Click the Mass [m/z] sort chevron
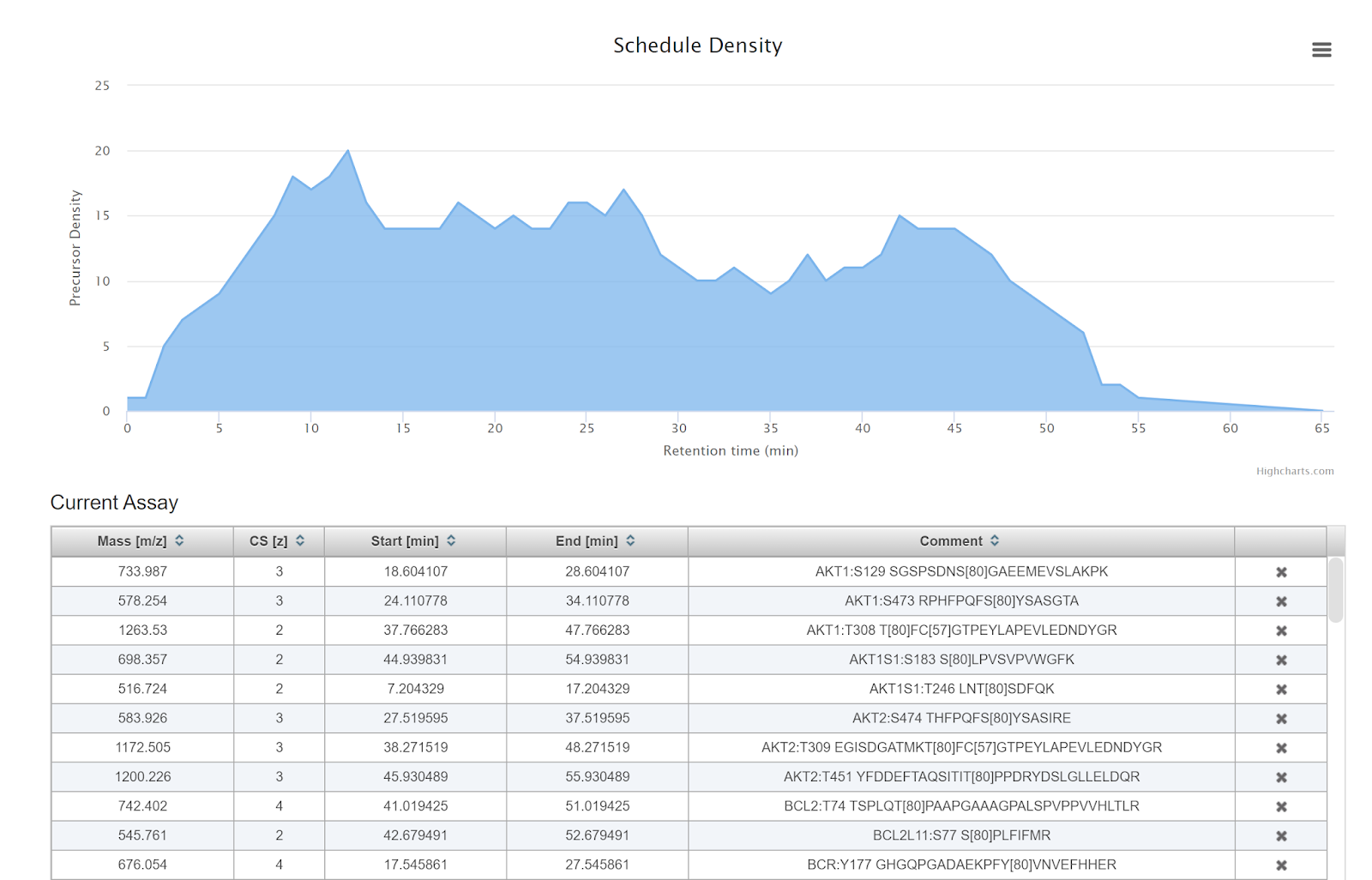The height and width of the screenshot is (880, 1372). (179, 540)
